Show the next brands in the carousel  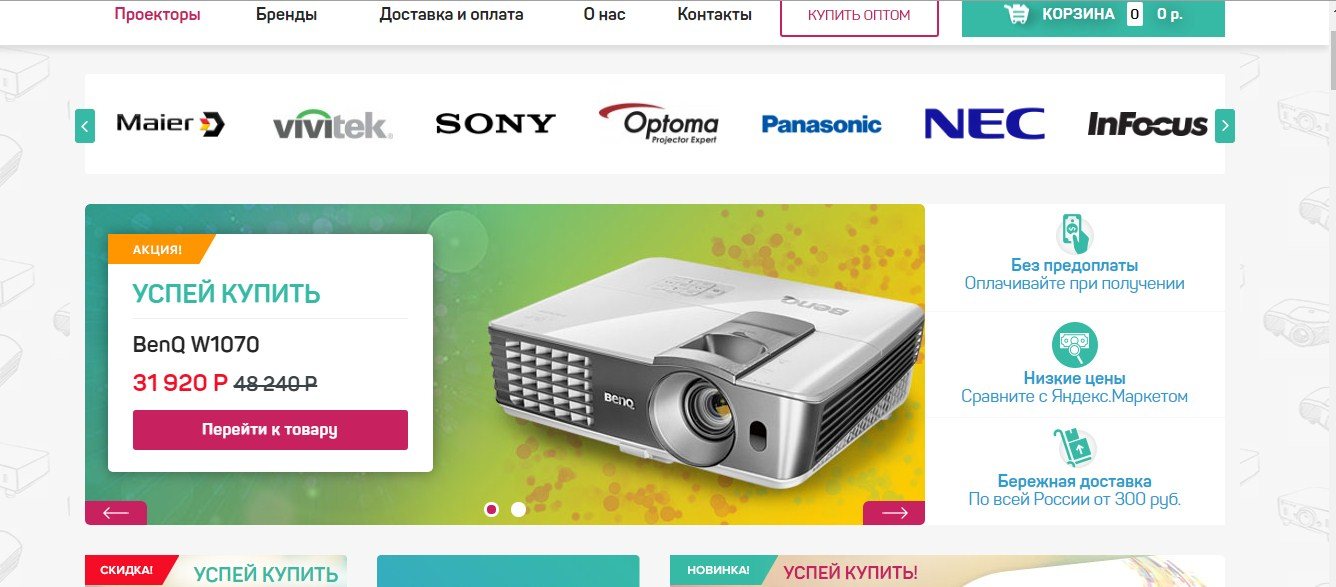1225,126
